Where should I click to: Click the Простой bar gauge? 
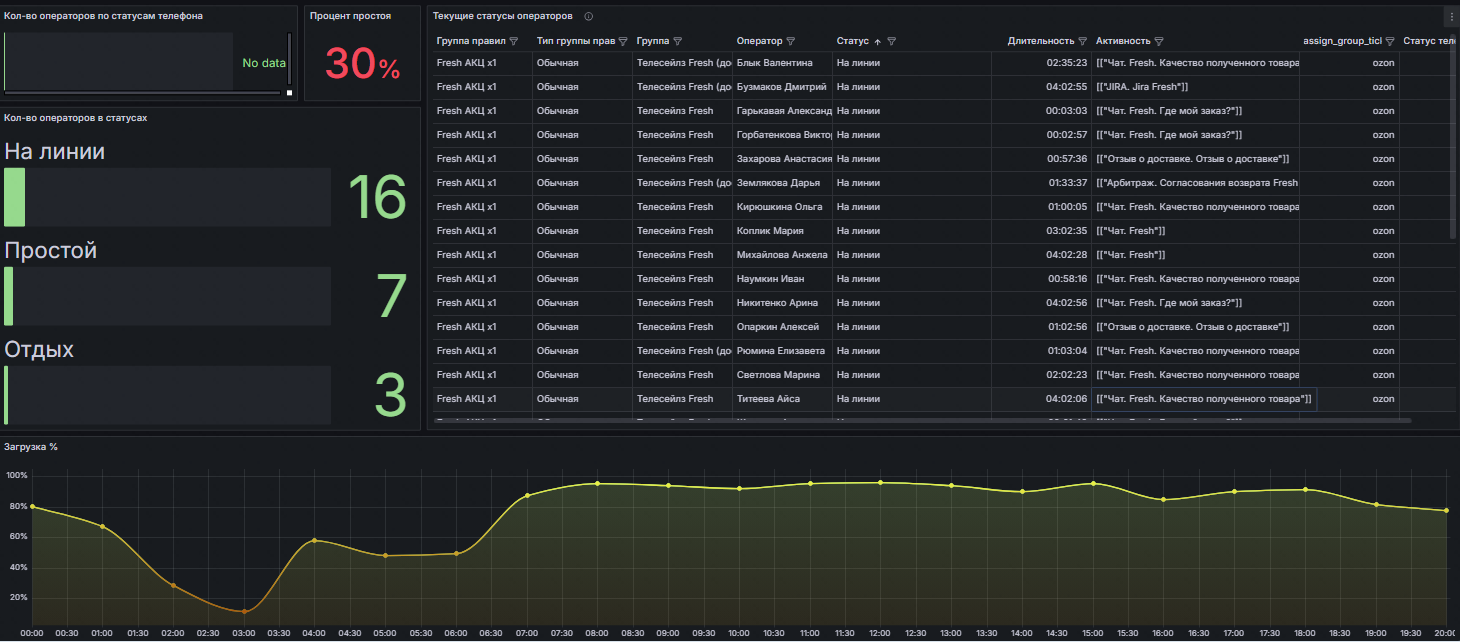click(x=168, y=296)
